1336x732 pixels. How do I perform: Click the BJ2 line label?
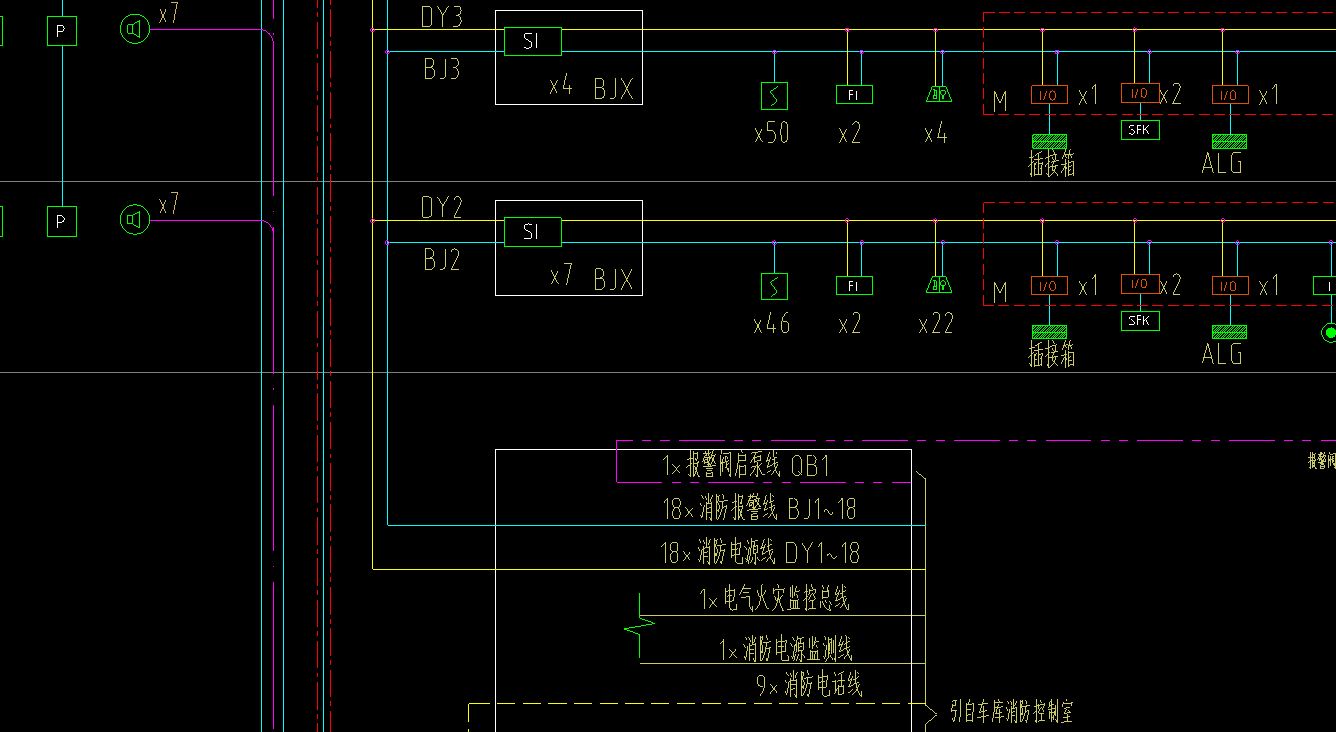(441, 260)
